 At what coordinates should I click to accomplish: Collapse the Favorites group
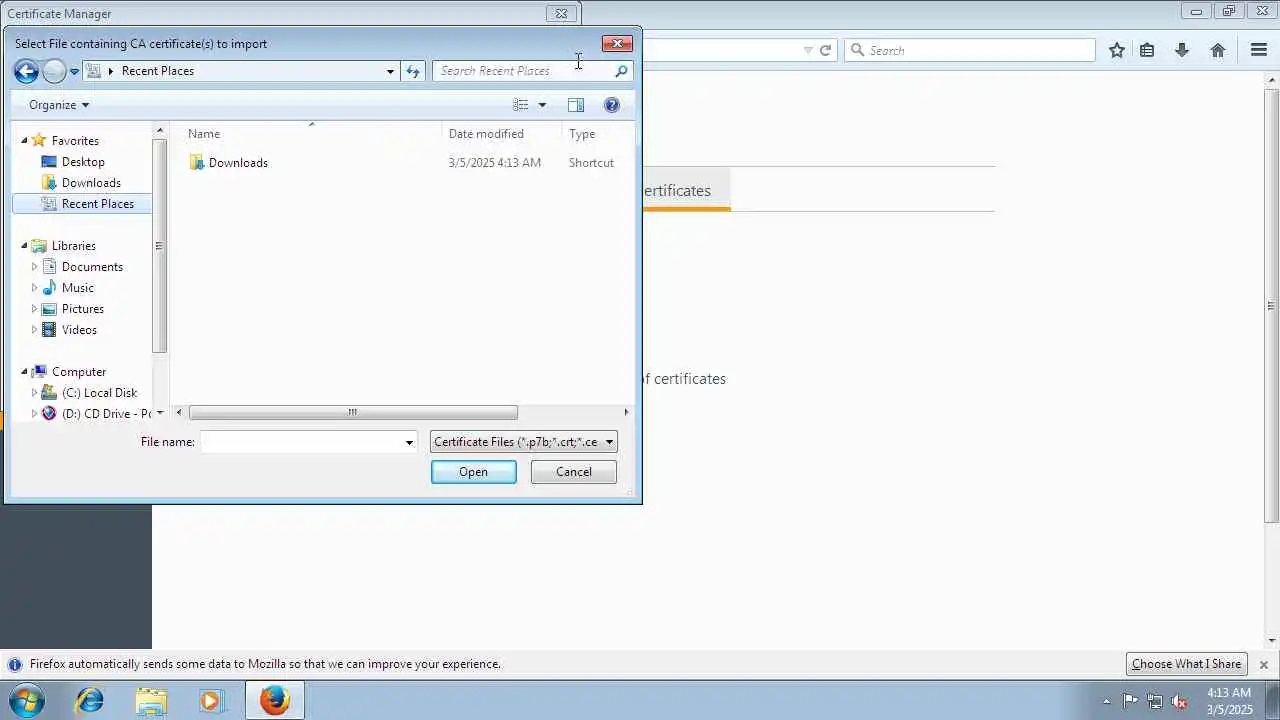pyautogui.click(x=25, y=141)
